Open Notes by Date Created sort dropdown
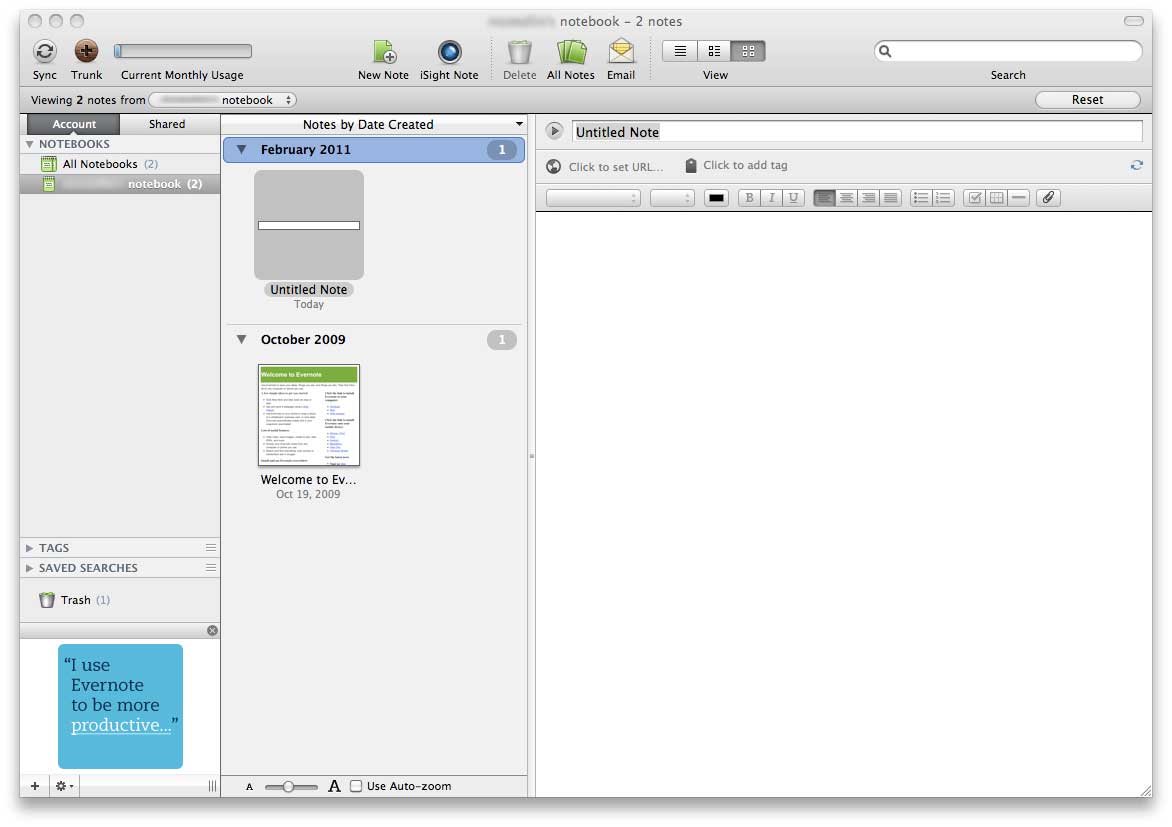1172x827 pixels. click(374, 124)
